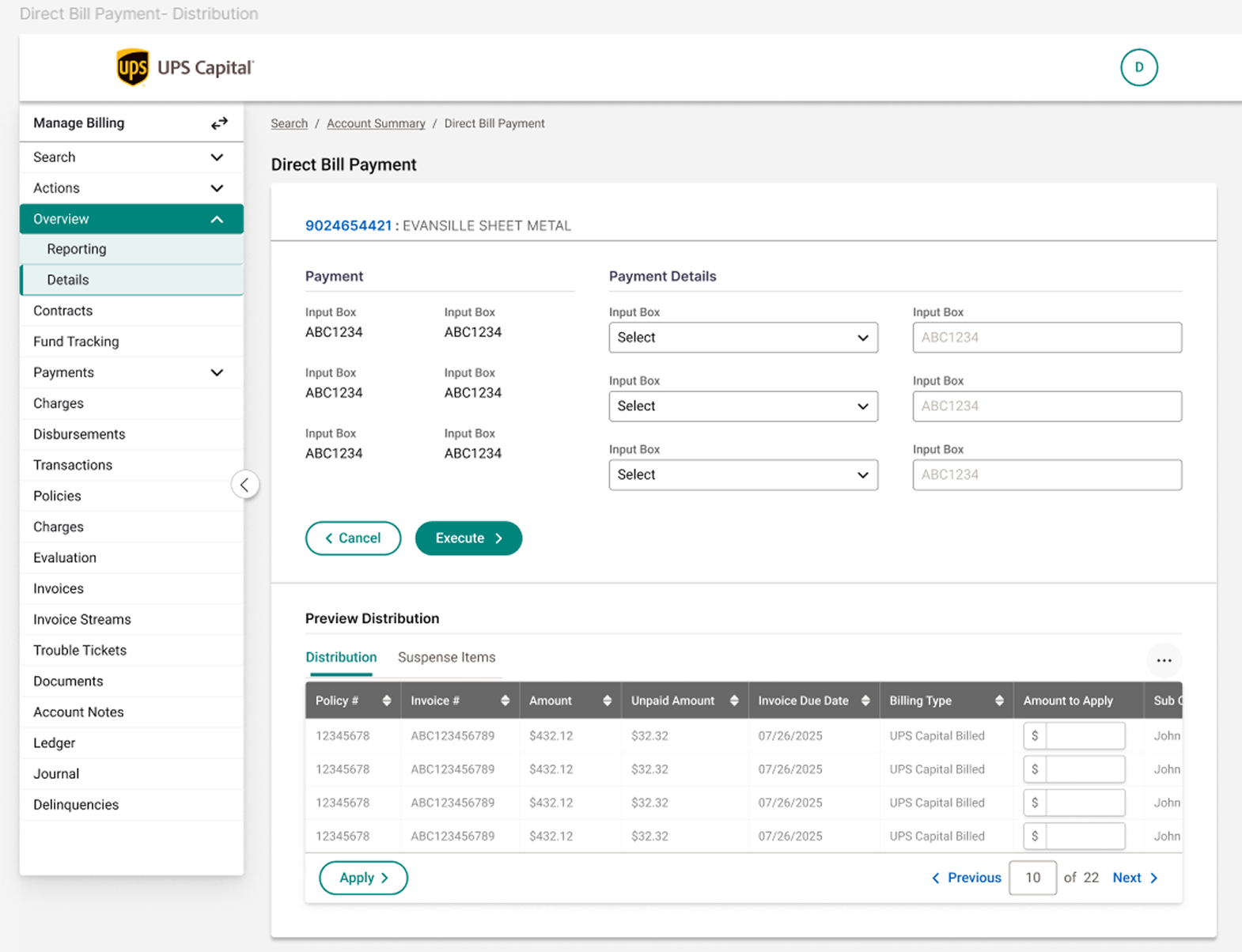Collapse the sidebar with the round arrow
Viewport: 1242px width, 952px height.
pyautogui.click(x=244, y=484)
